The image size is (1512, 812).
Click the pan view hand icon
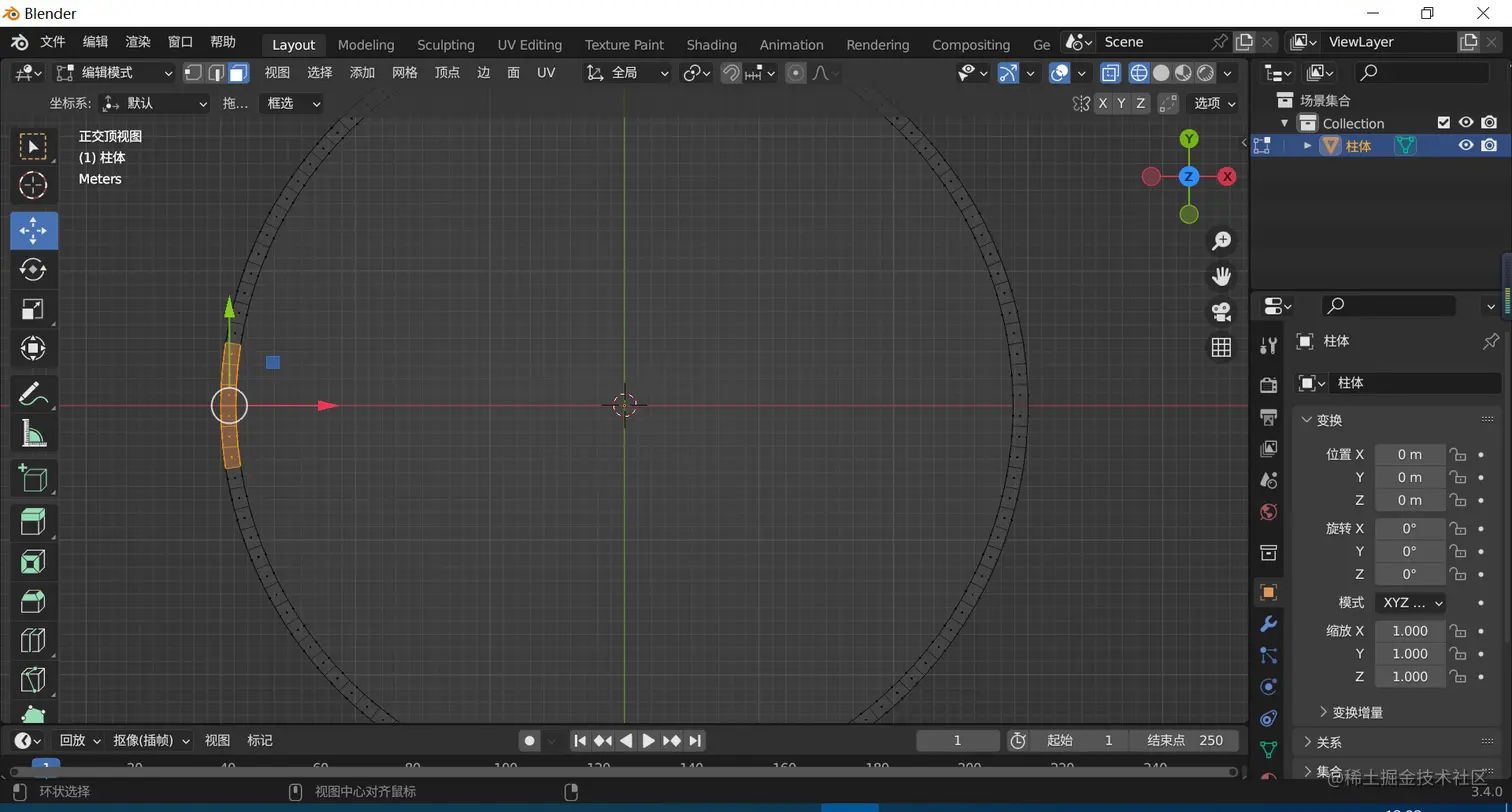pyautogui.click(x=1221, y=276)
